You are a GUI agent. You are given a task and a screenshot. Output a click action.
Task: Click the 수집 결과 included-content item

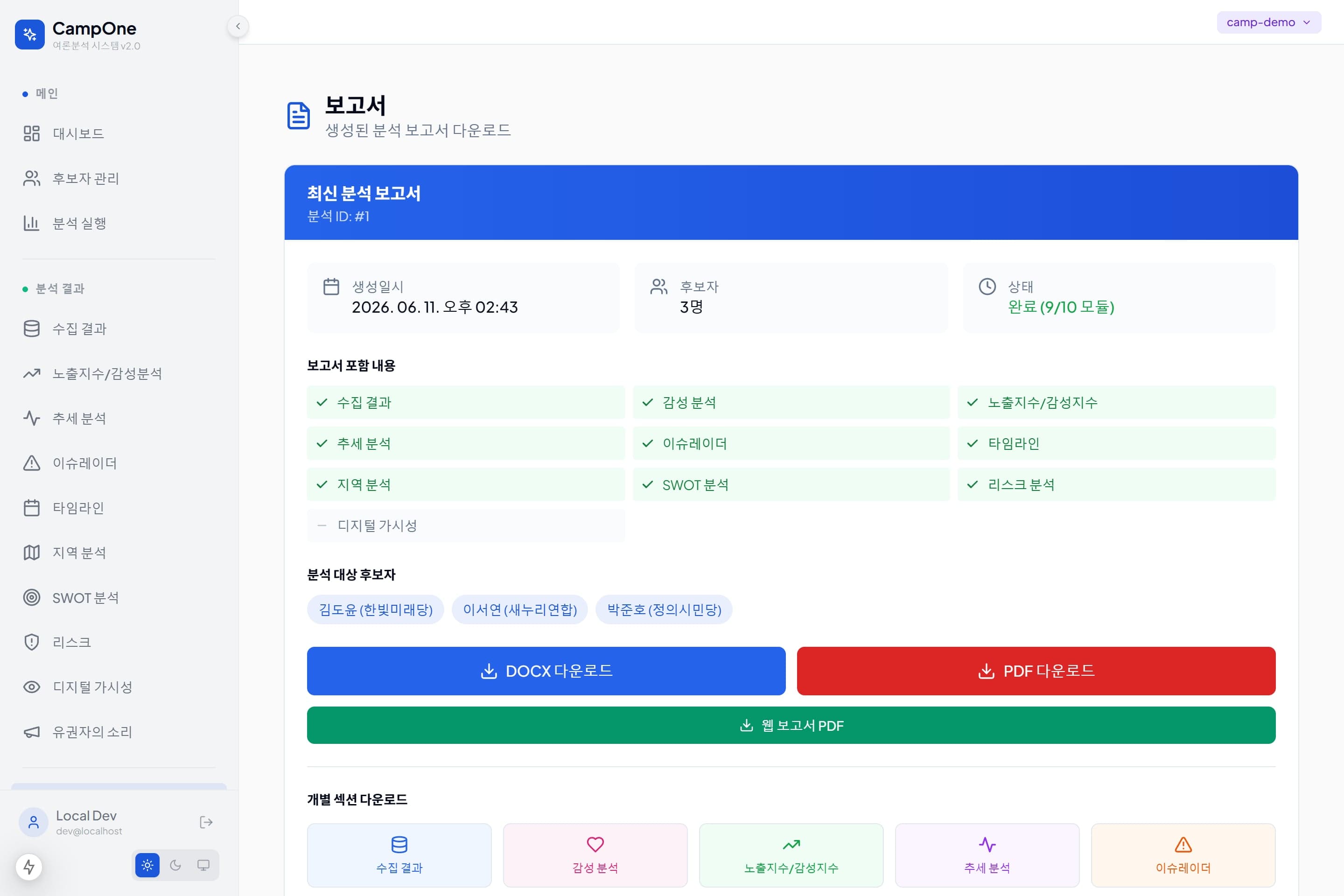tap(466, 402)
